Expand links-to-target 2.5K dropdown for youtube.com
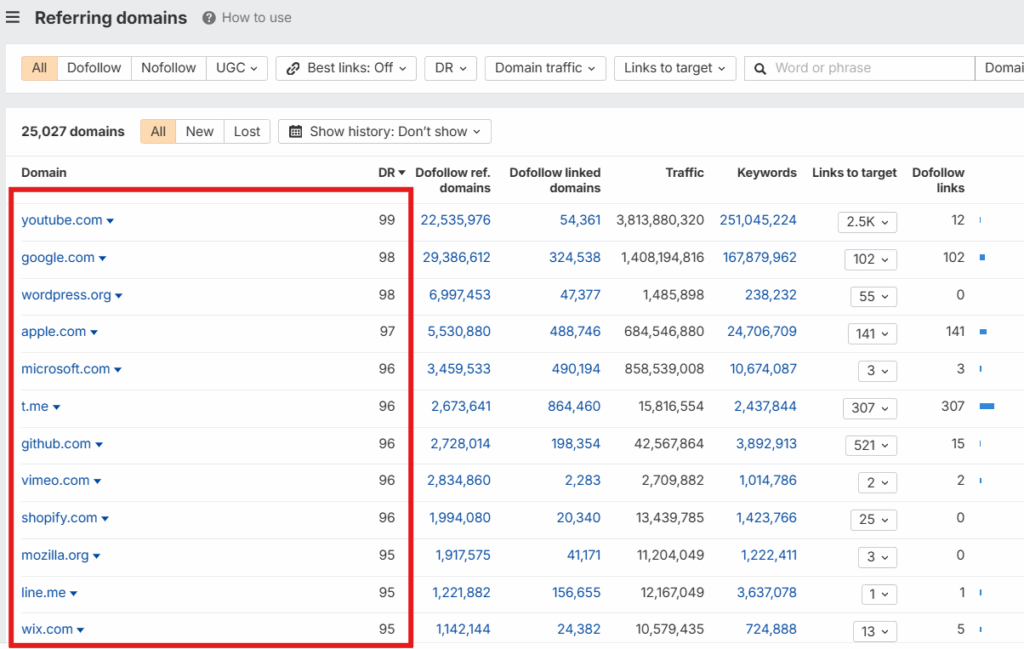The width and height of the screenshot is (1024, 649). [x=867, y=222]
